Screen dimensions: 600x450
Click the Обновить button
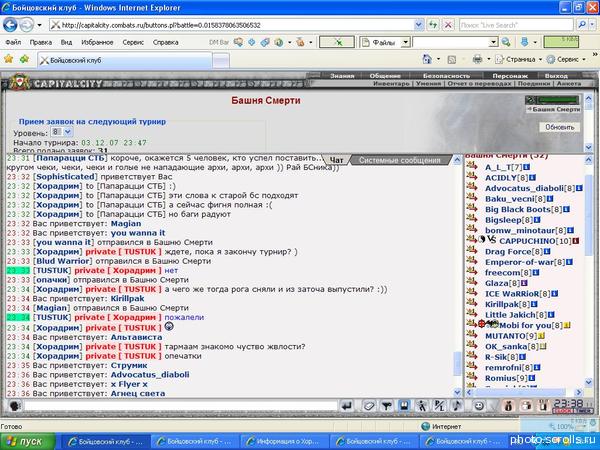coord(560,128)
